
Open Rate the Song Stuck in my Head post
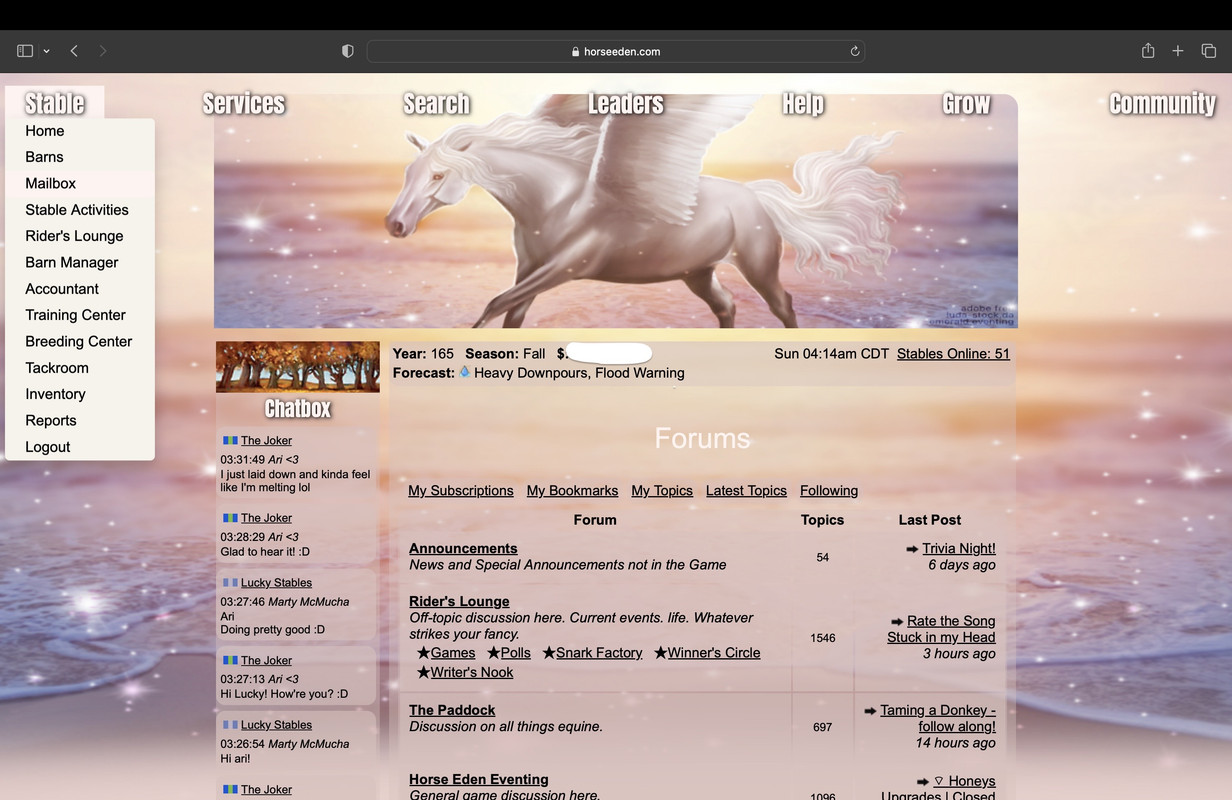click(942, 629)
